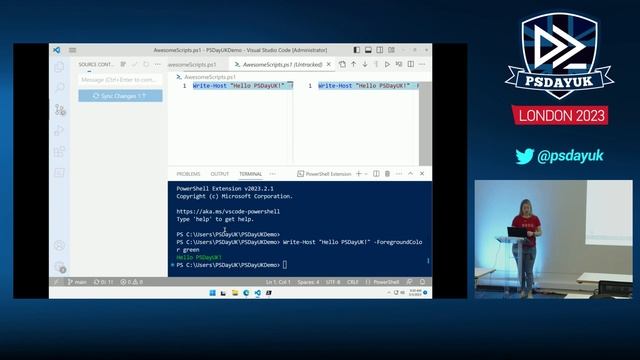
Task: Refresh the Source Control view
Action: (x=146, y=64)
